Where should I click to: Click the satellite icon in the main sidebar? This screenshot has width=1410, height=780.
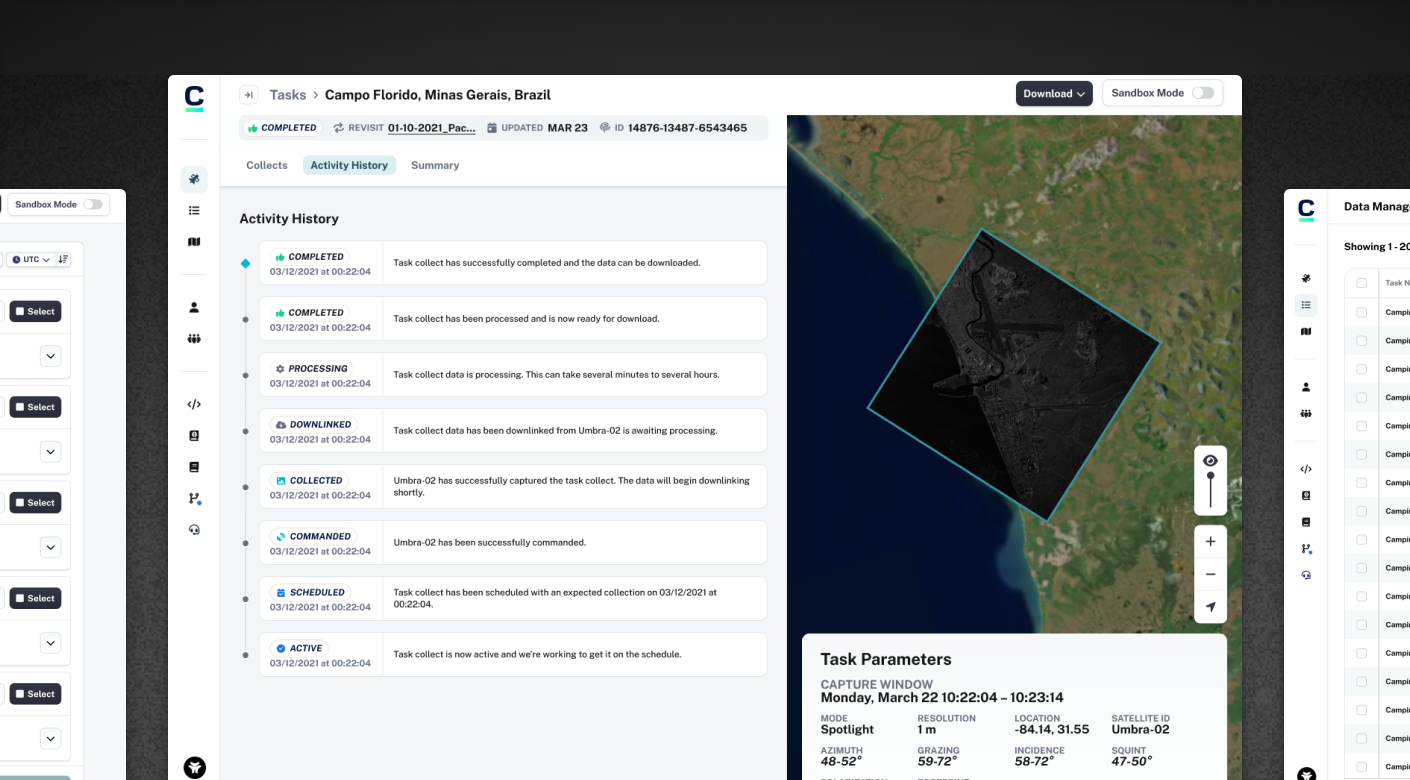pyautogui.click(x=194, y=180)
